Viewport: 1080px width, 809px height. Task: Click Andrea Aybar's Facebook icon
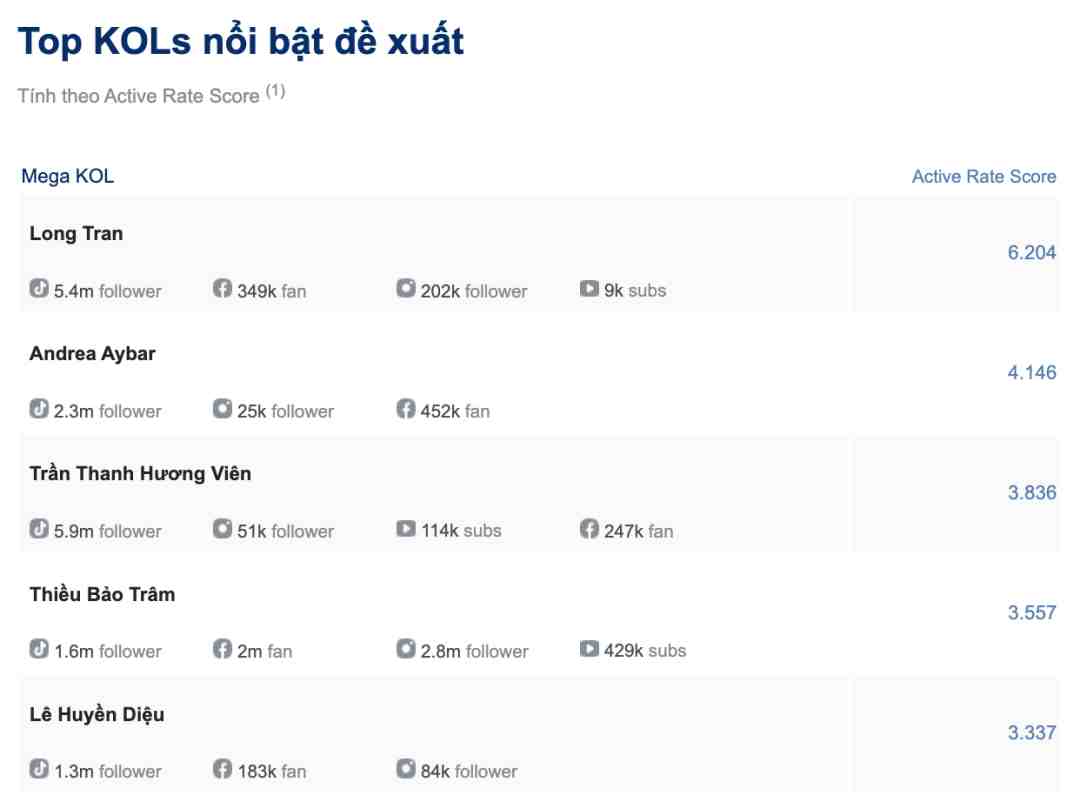(x=406, y=408)
